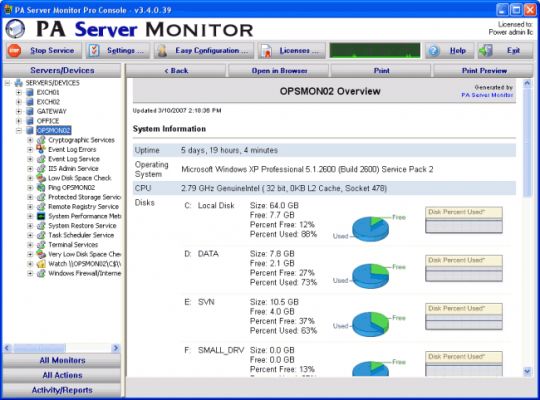Open the Settings dialog

tap(118, 51)
